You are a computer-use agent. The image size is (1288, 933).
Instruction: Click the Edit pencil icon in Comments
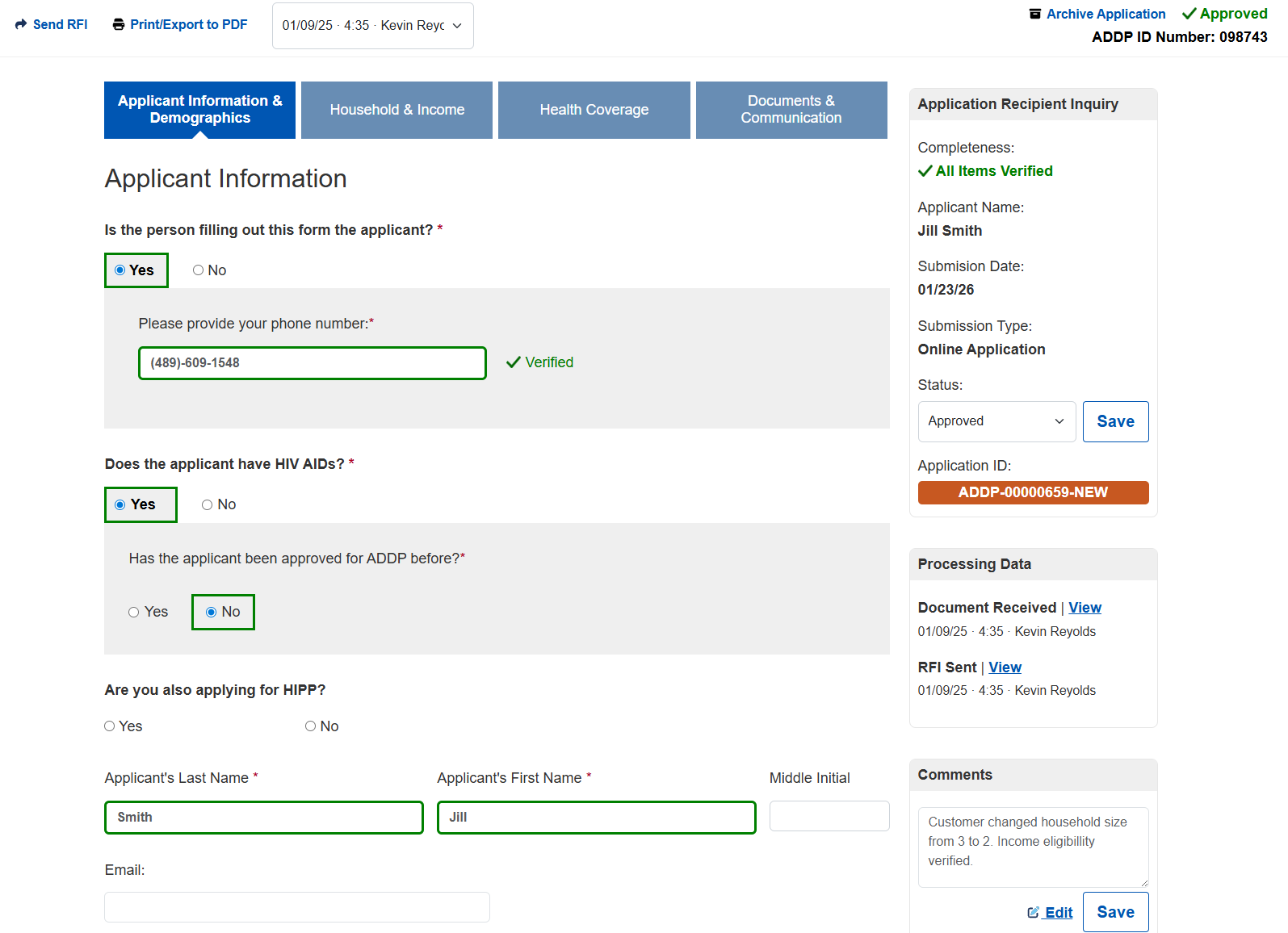click(1033, 912)
